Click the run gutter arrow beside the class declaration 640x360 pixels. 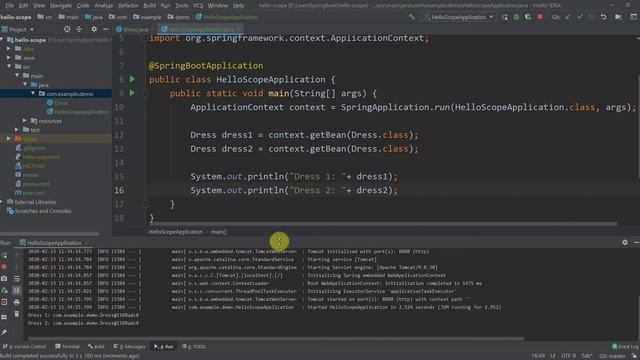132,79
